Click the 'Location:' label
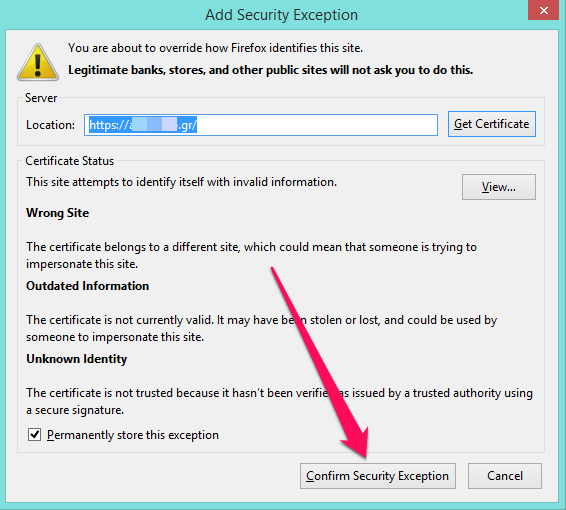Screen dimensions: 566x510 coord(51,125)
